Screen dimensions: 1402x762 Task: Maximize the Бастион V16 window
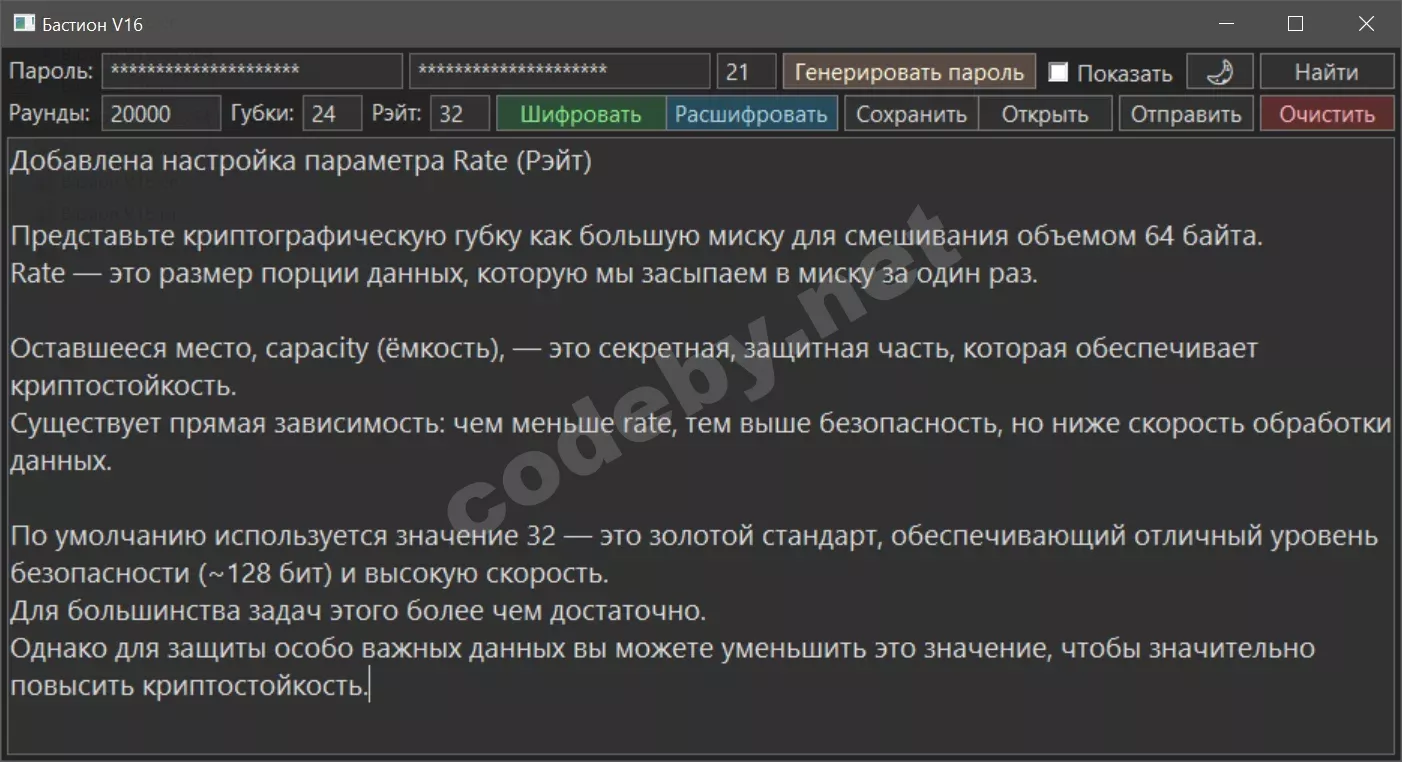click(1295, 24)
